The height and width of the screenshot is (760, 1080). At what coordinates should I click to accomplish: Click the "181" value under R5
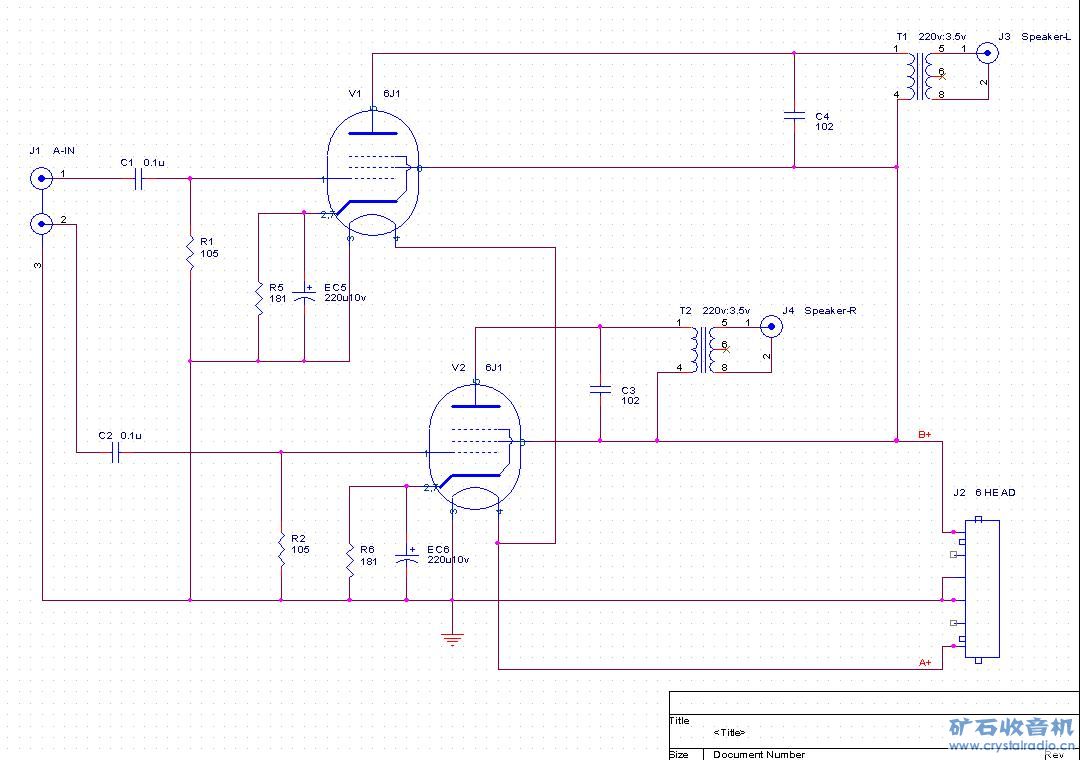(x=278, y=298)
